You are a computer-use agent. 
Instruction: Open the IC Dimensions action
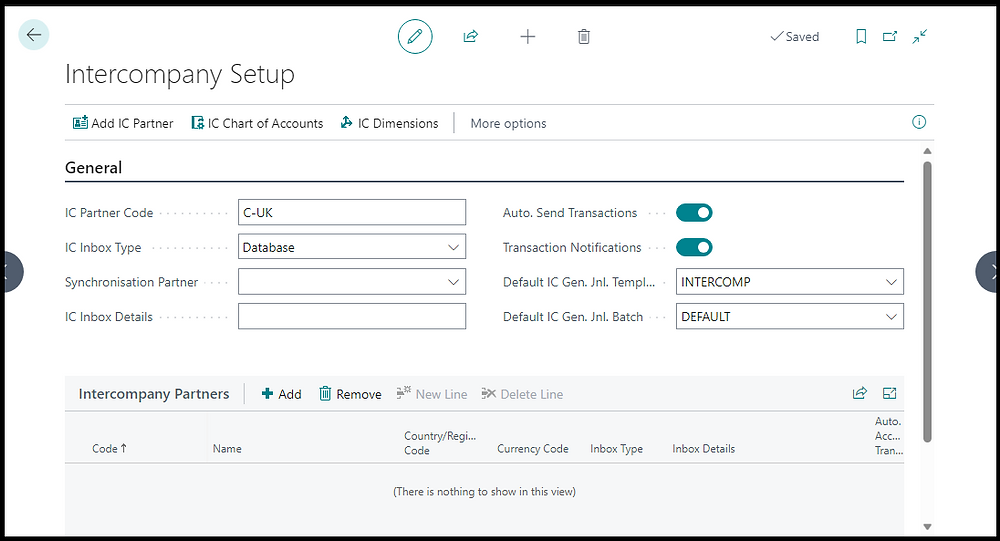coord(390,123)
